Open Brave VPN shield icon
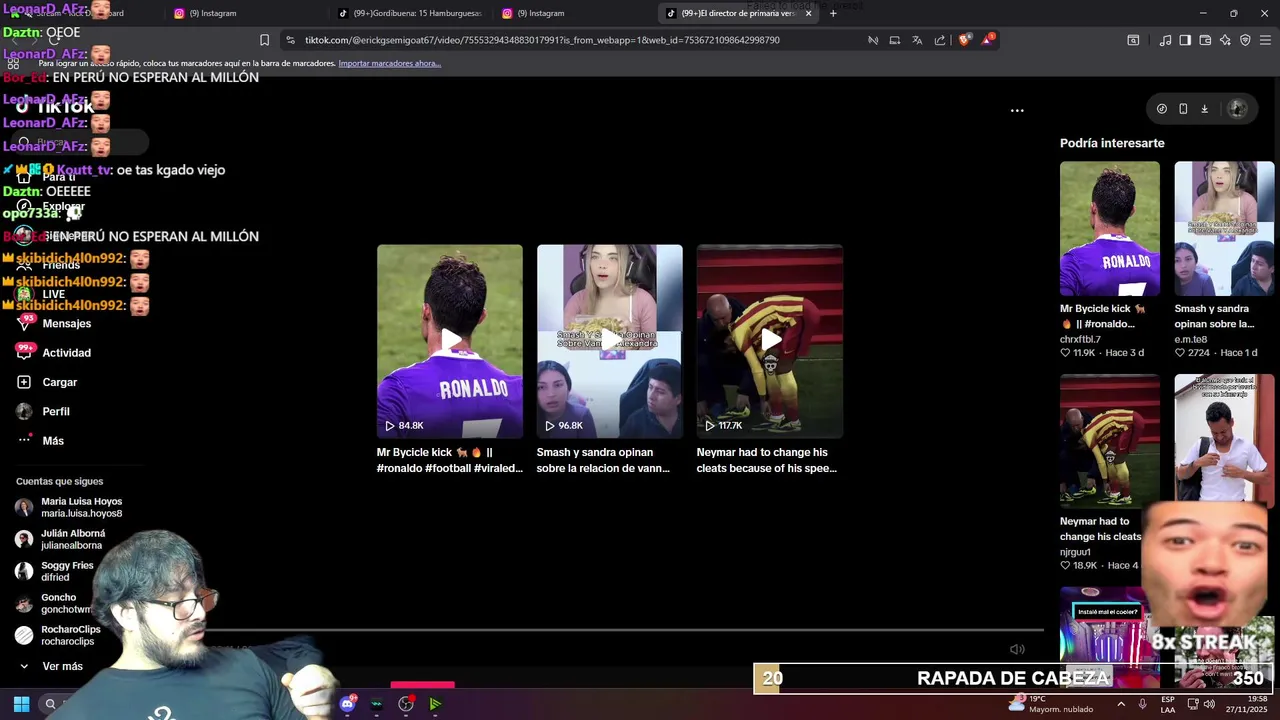 1245,40
